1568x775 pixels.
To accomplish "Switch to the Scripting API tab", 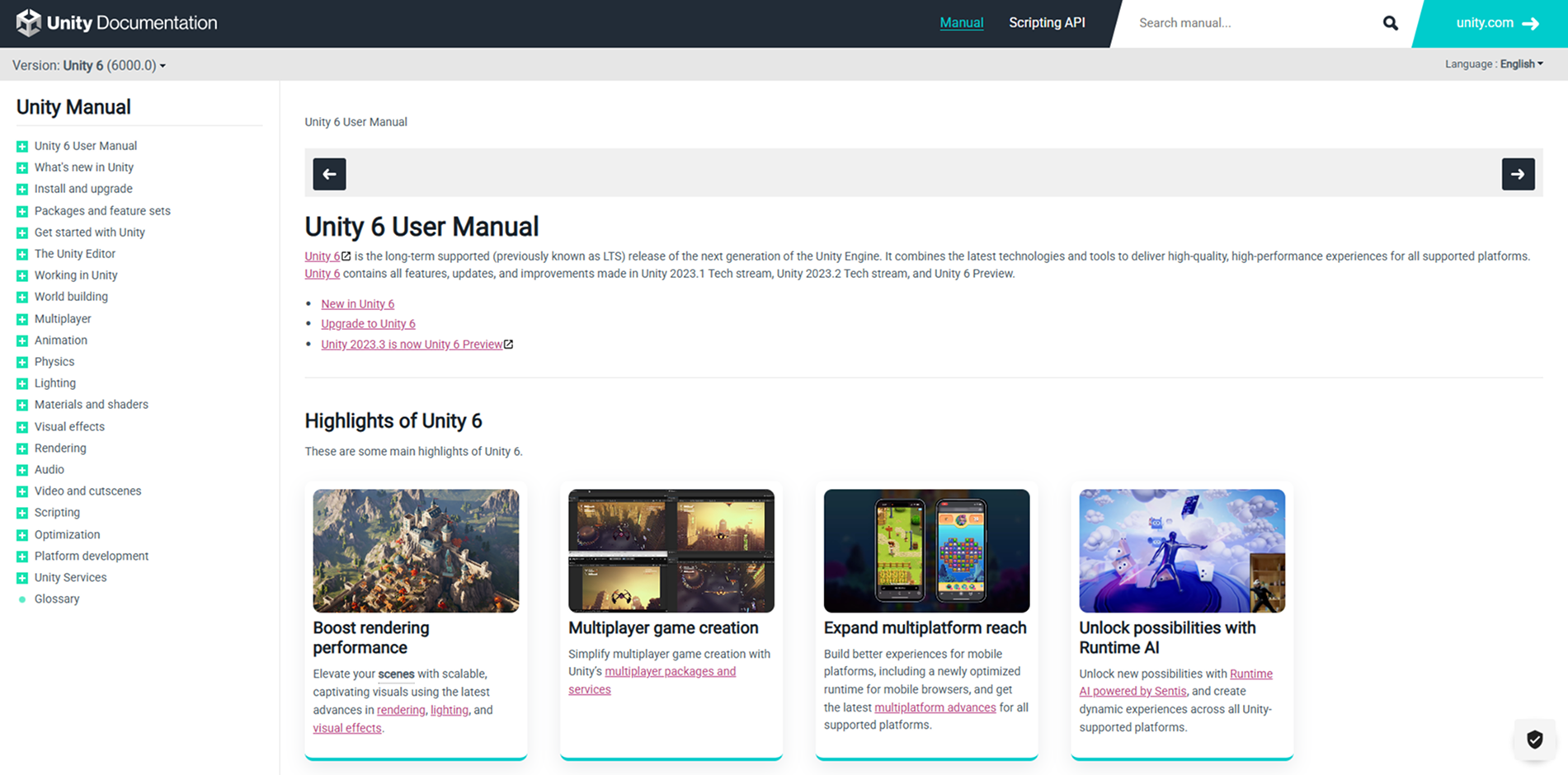I will [x=1047, y=23].
